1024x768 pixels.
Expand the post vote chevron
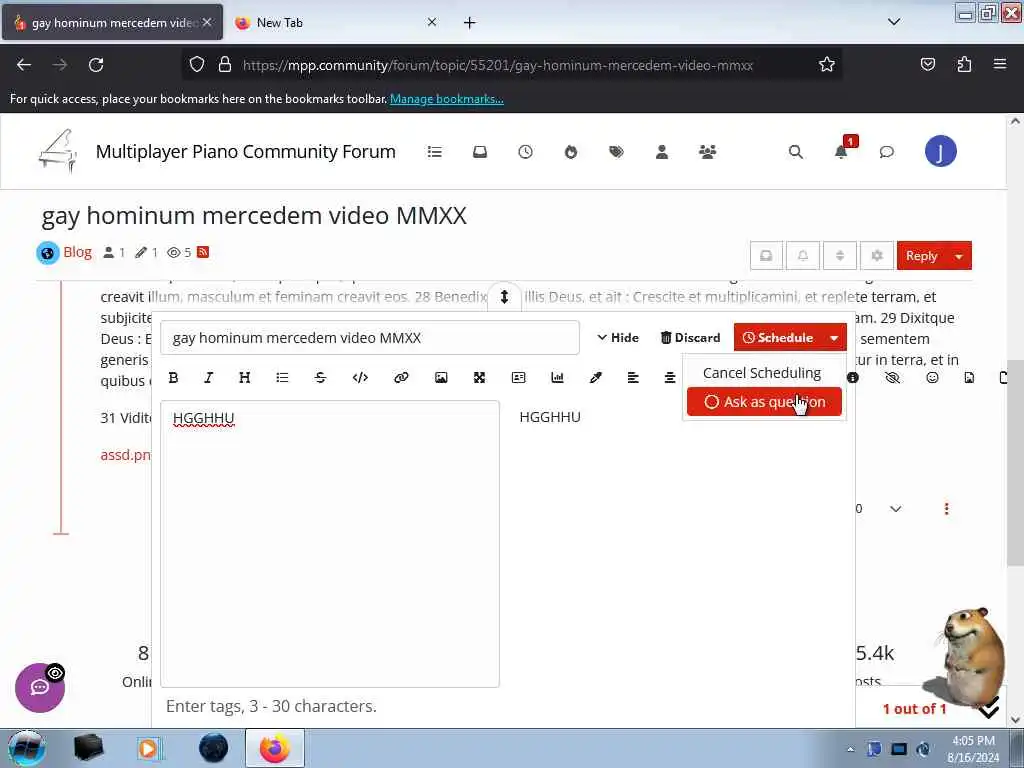click(x=896, y=509)
